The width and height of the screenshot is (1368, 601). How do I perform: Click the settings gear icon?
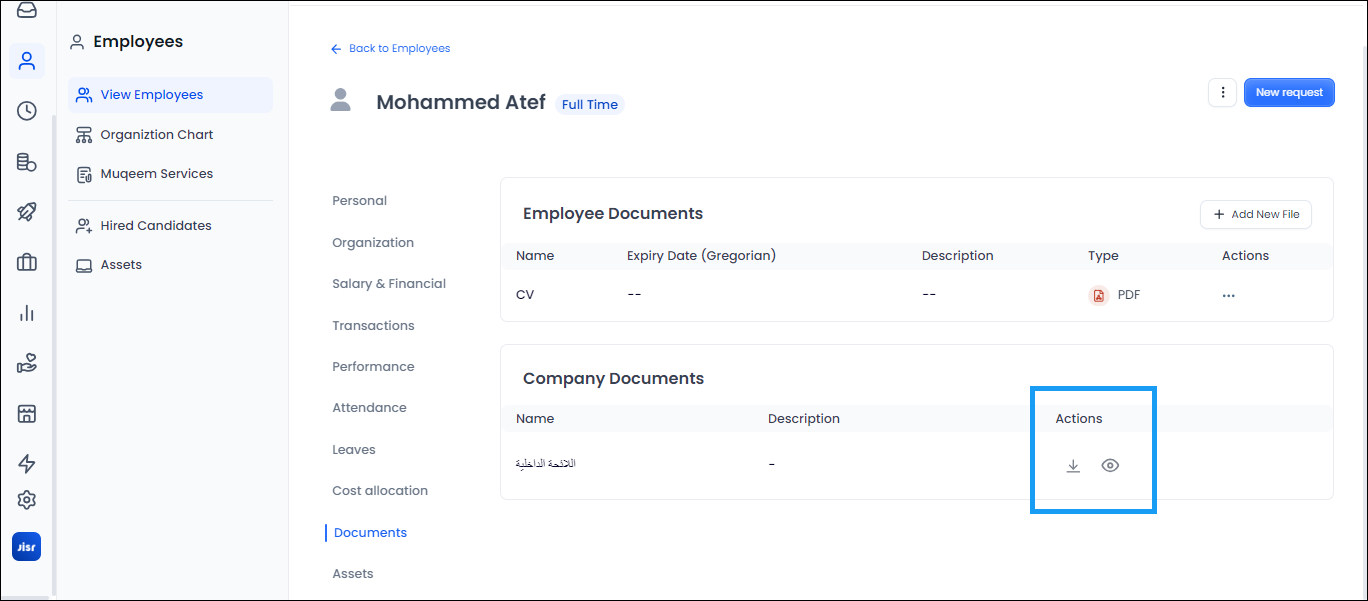point(27,500)
